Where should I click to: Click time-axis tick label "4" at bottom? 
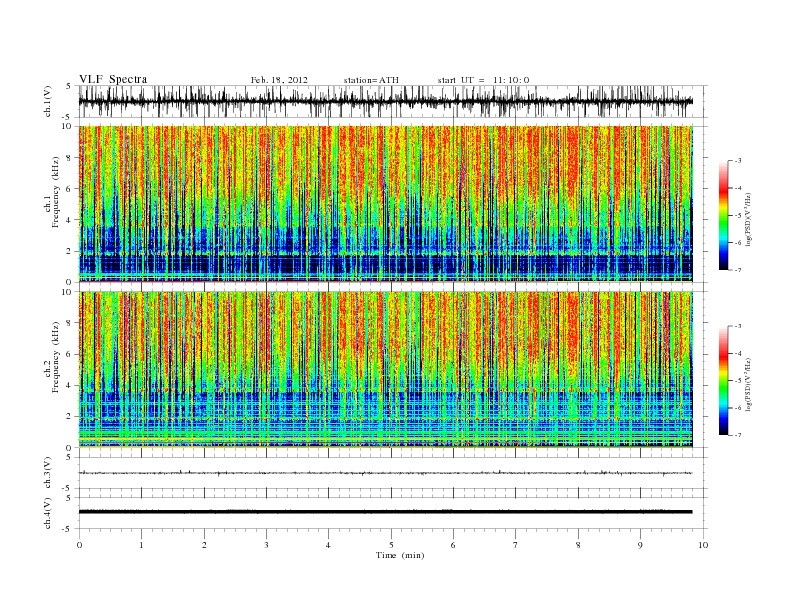[x=329, y=545]
